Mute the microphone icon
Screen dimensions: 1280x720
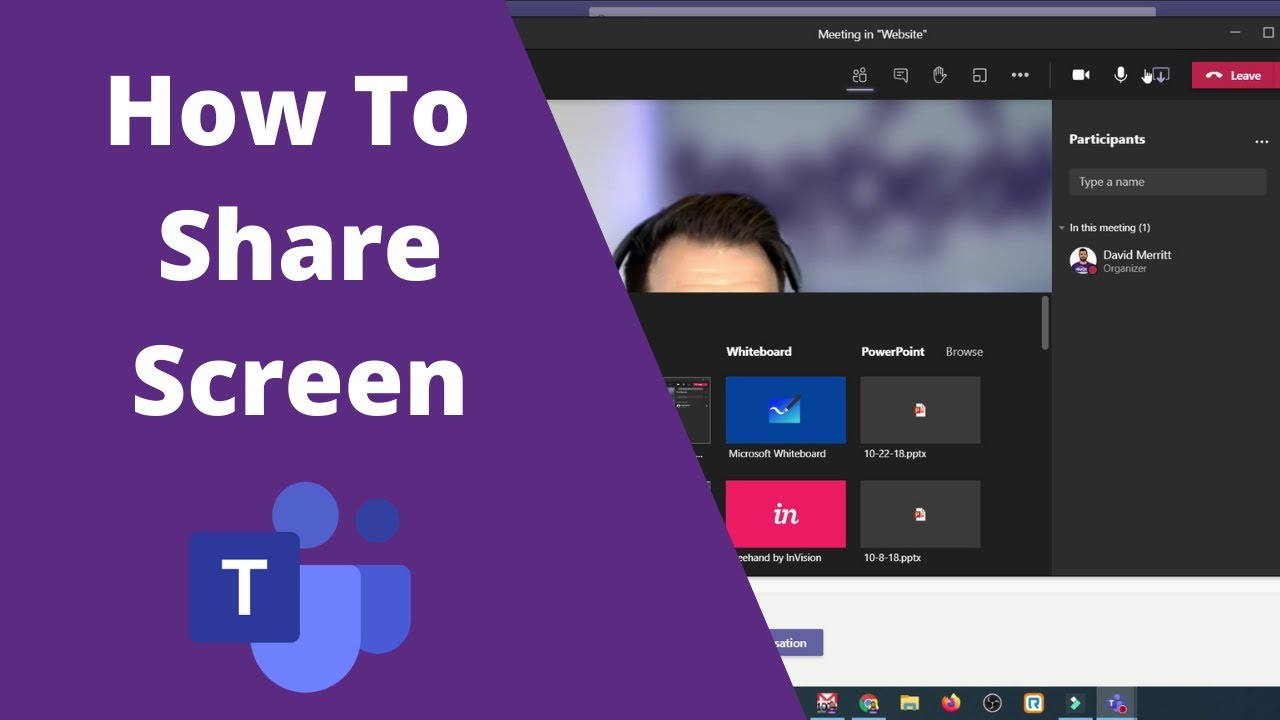1120,75
